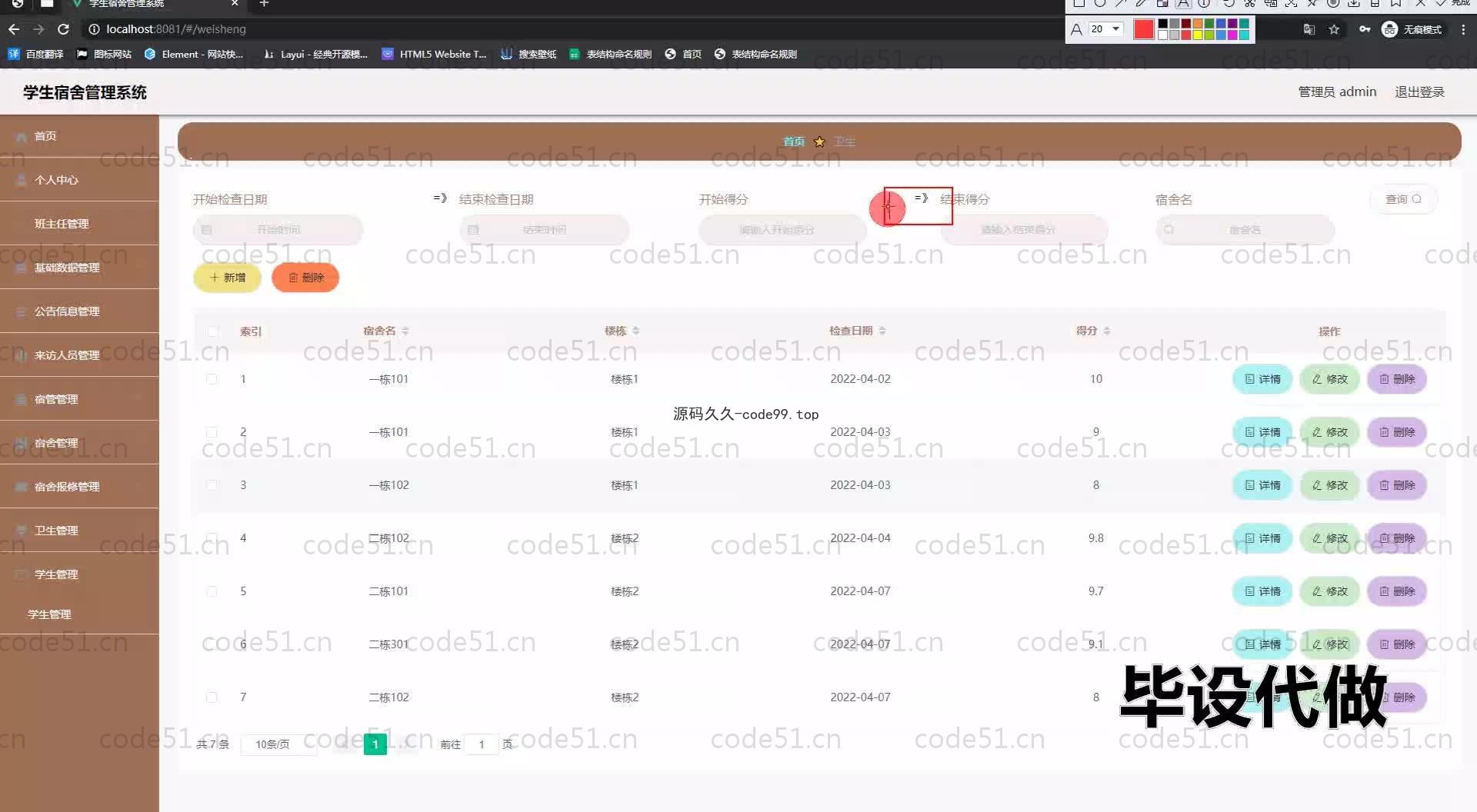This screenshot has height=812, width=1477.
Task: Open 个人中心 in the sidebar
Action: click(79, 180)
